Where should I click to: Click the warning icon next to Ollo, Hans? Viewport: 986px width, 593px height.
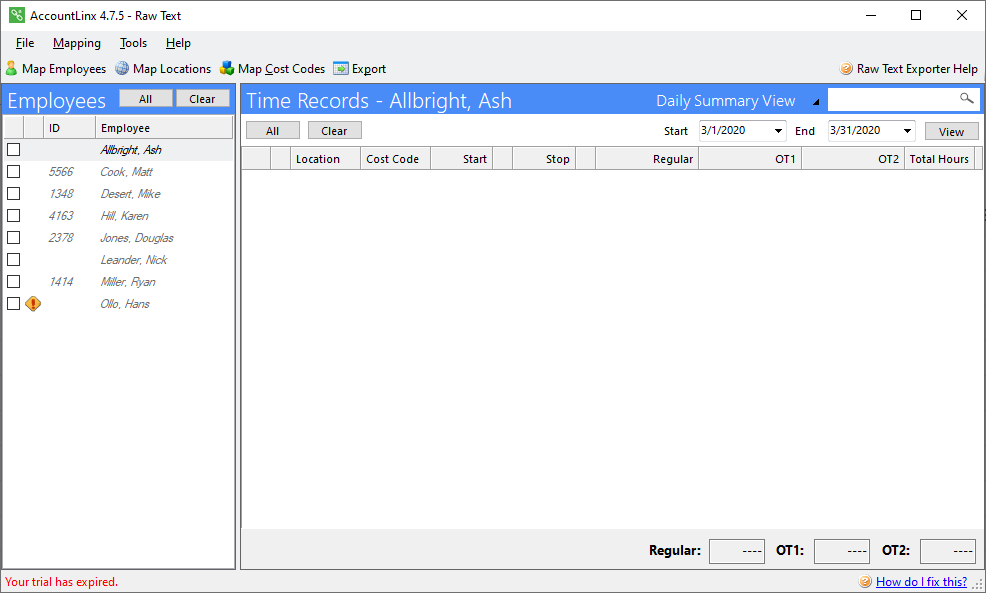(x=33, y=304)
